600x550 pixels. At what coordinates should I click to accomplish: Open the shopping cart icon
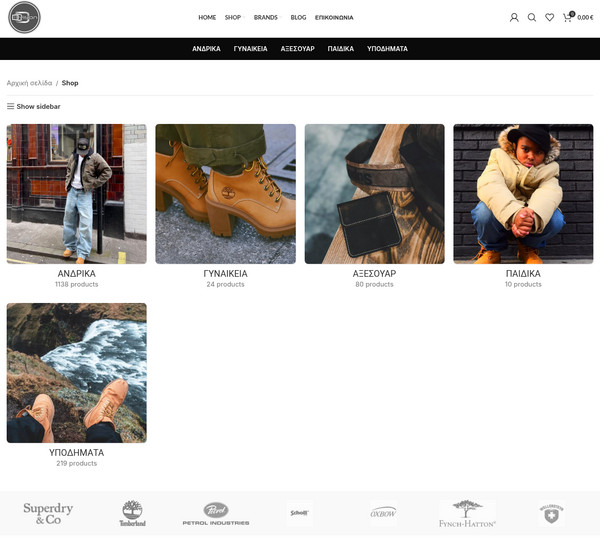567,17
